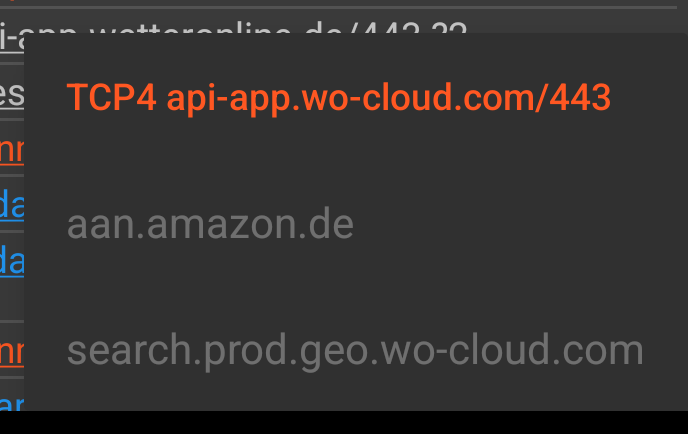Click the black bar below the popup
The width and height of the screenshot is (688, 434).
click(x=344, y=423)
